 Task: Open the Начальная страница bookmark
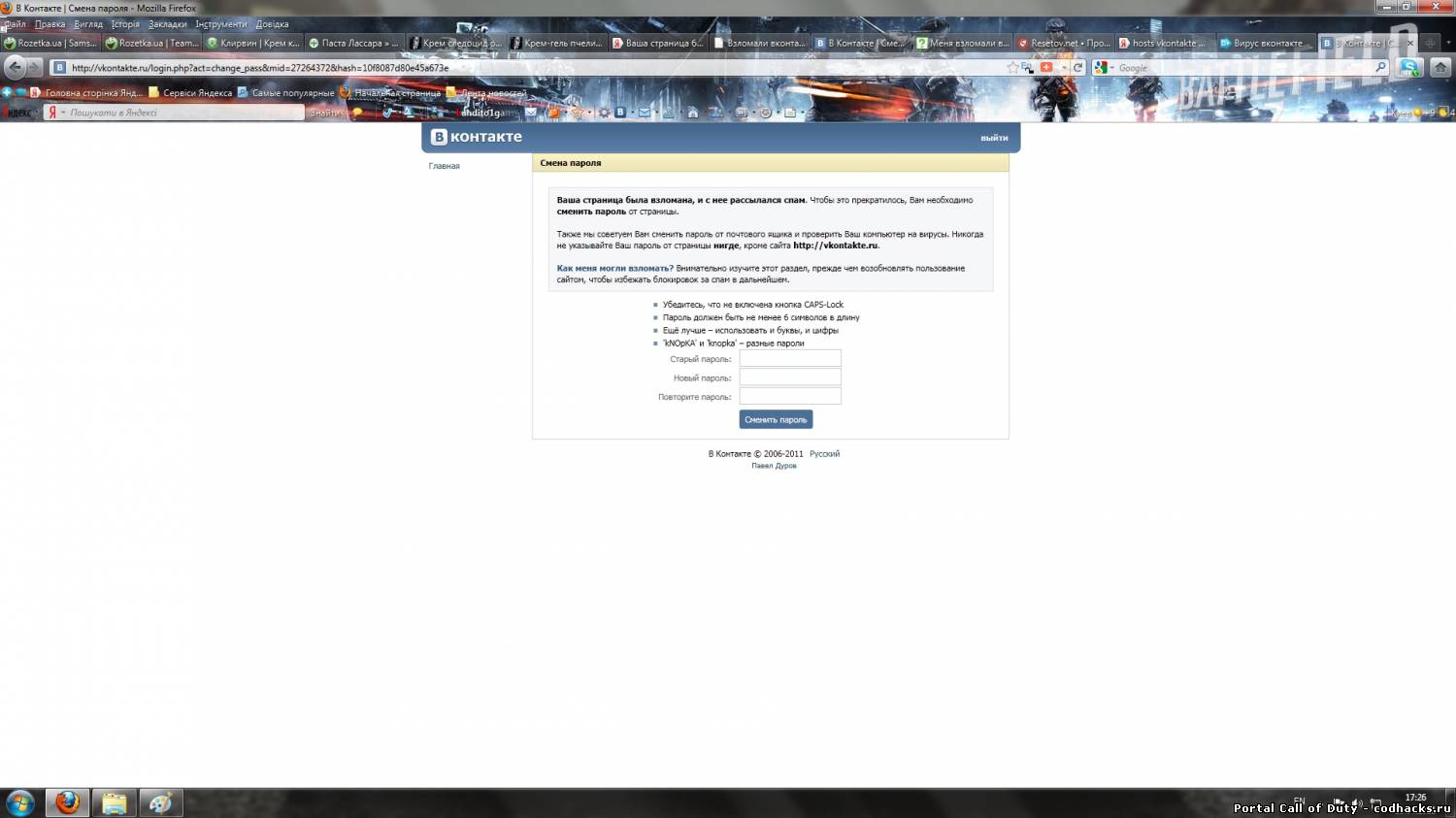pyautogui.click(x=390, y=93)
